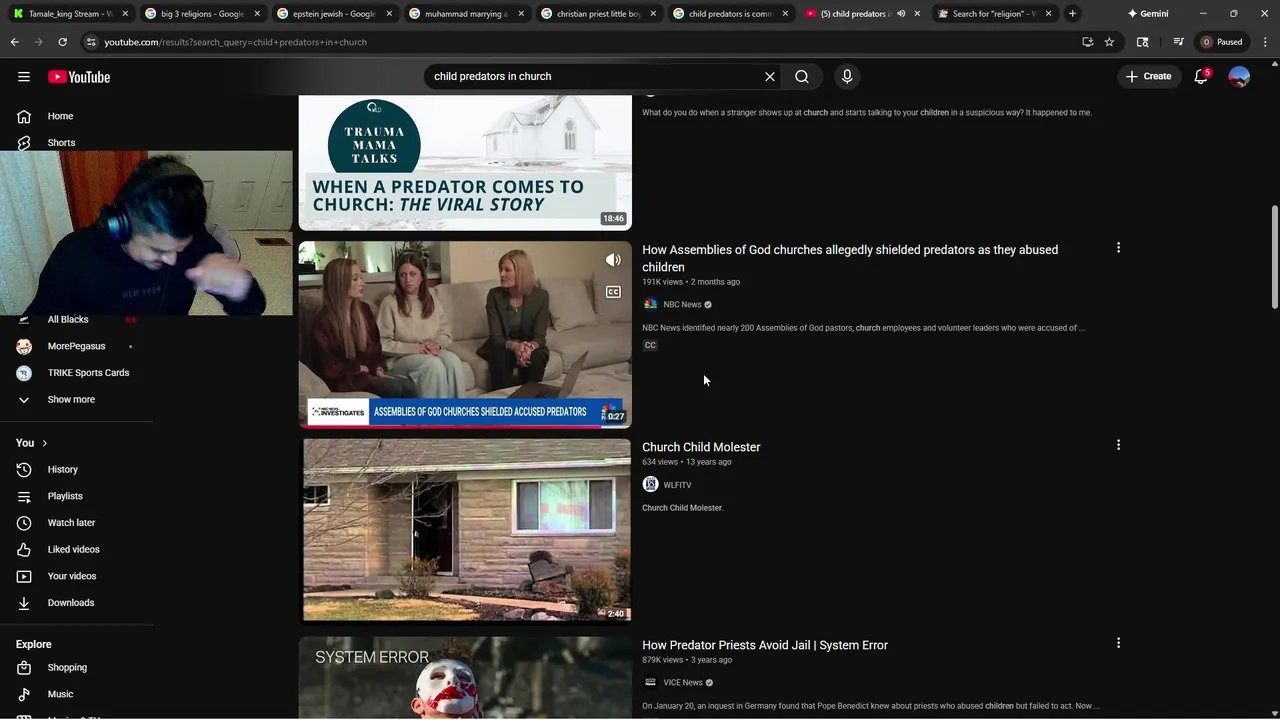1280x720 pixels.
Task: Clear the search box with the X
Action: [770, 76]
